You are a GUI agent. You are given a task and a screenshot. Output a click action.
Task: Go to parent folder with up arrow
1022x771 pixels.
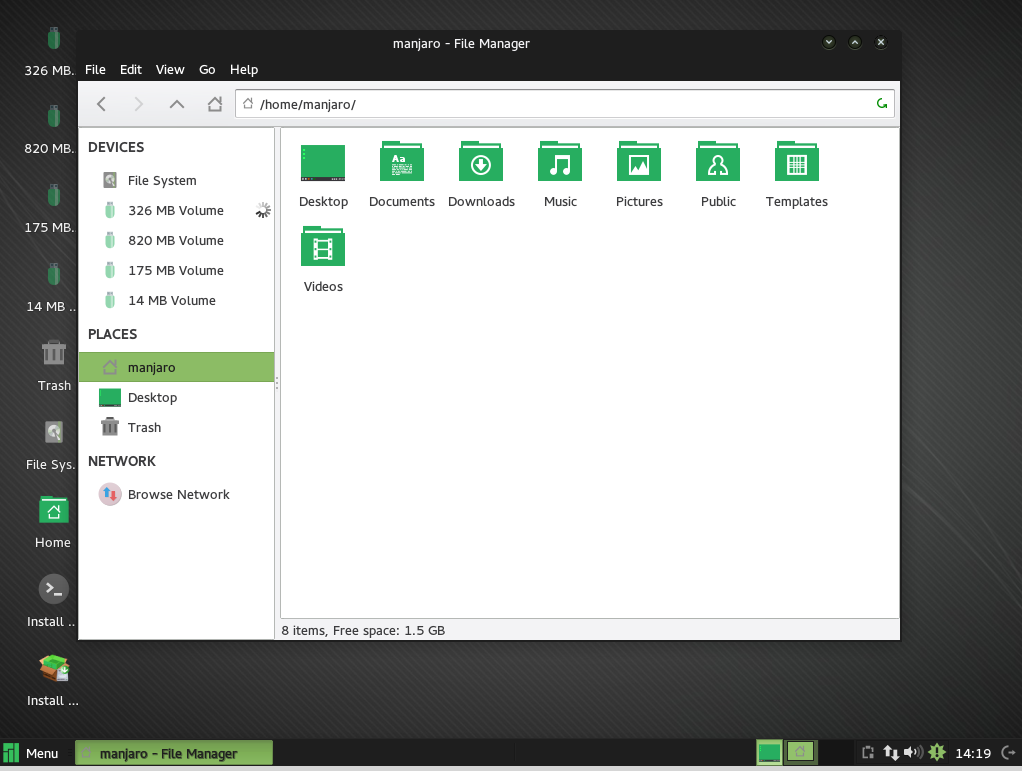(x=177, y=104)
